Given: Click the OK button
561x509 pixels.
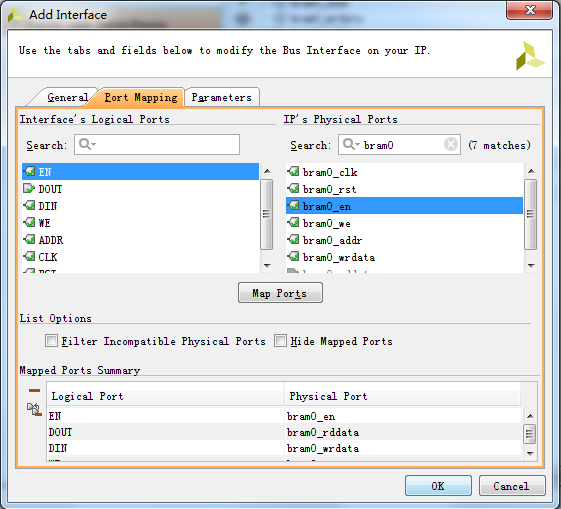Looking at the screenshot, I should [438, 486].
